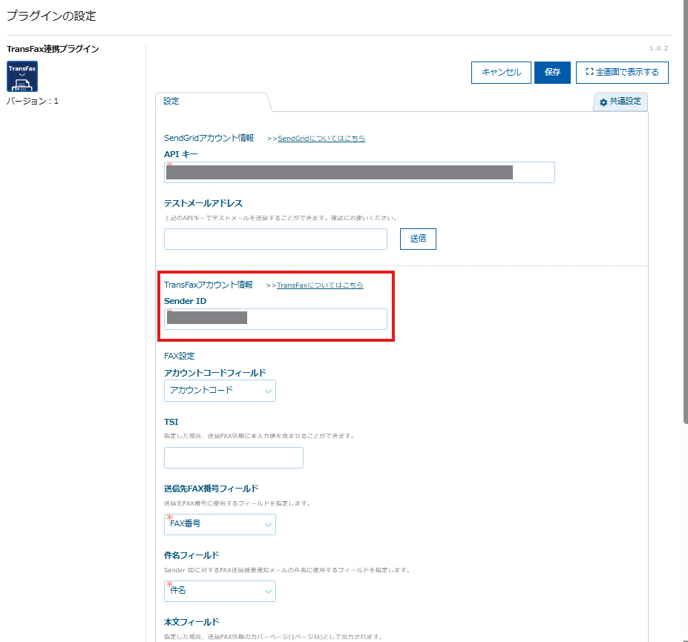This screenshot has height=642, width=688.
Task: Click the 送信先FAX番号フィールド label
Action: tap(211, 488)
